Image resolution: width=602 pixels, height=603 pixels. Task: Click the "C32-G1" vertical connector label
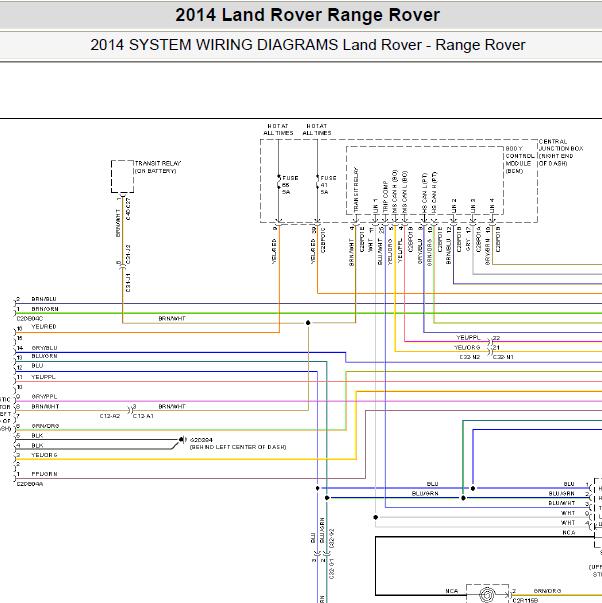[x=332, y=569]
